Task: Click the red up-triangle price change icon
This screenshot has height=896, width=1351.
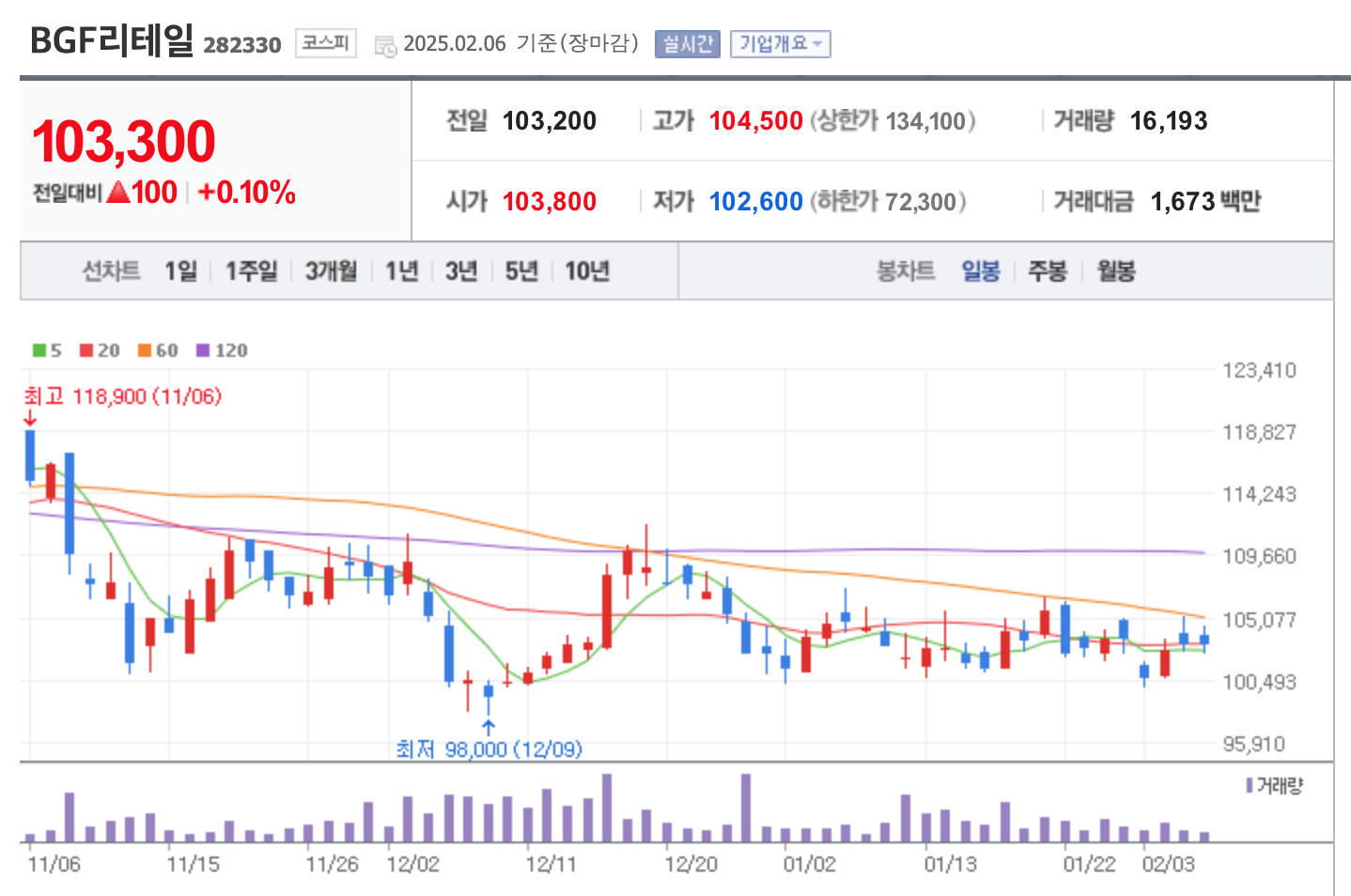Action: coord(118,193)
